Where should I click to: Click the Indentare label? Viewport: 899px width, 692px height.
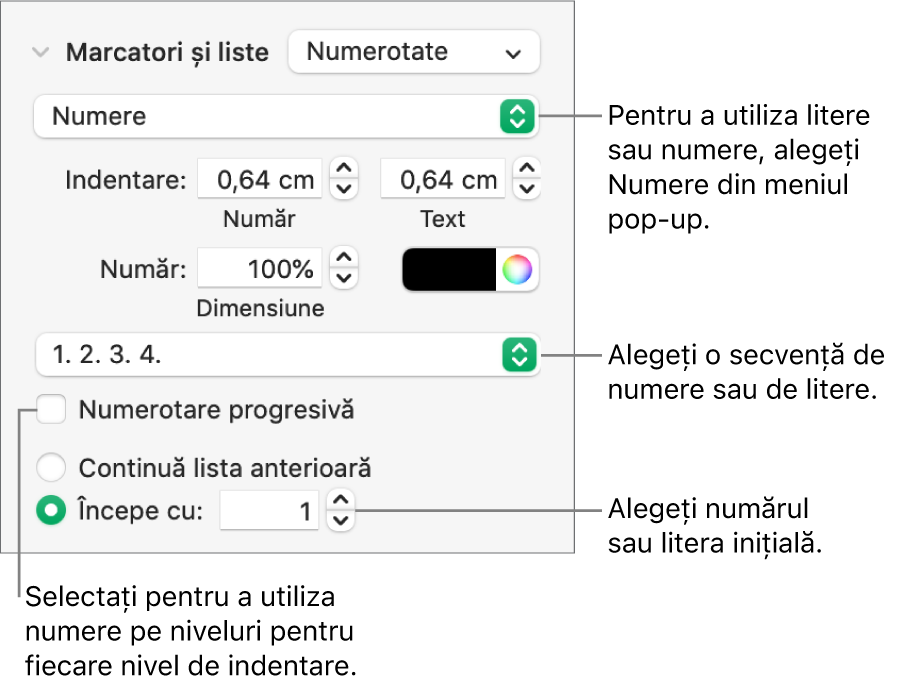click(125, 180)
